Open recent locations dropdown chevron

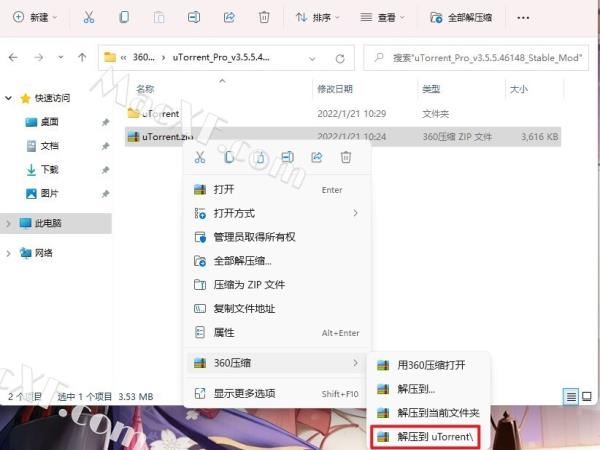click(61, 57)
